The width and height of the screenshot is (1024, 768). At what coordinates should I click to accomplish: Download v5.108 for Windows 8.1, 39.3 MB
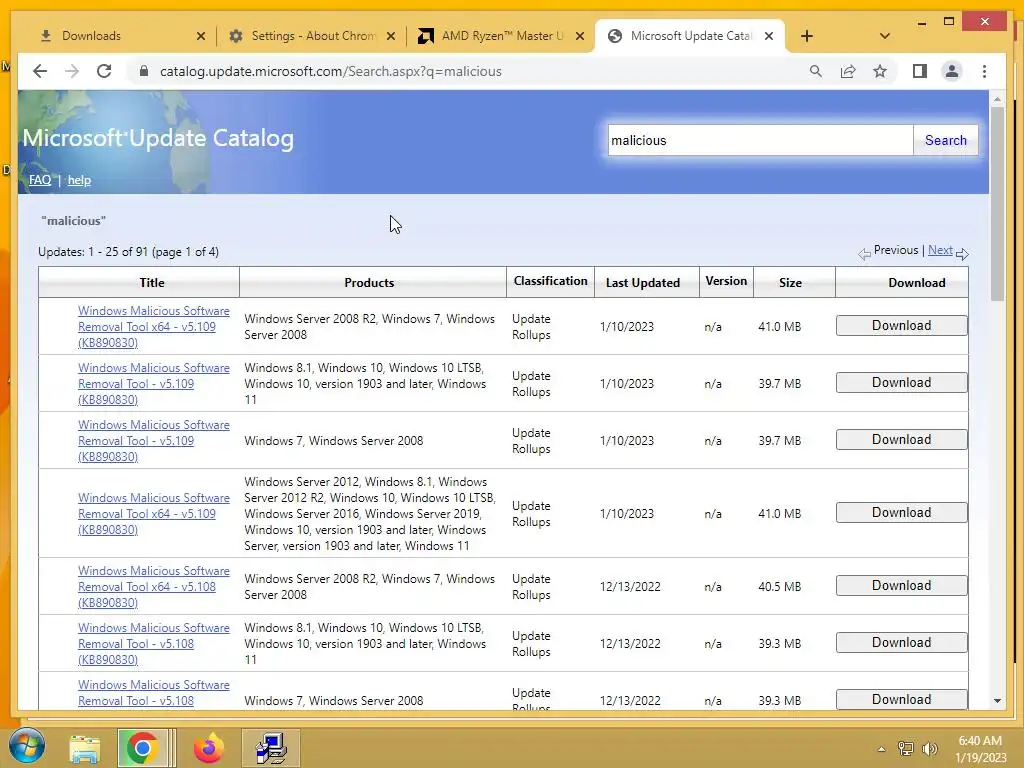point(901,642)
